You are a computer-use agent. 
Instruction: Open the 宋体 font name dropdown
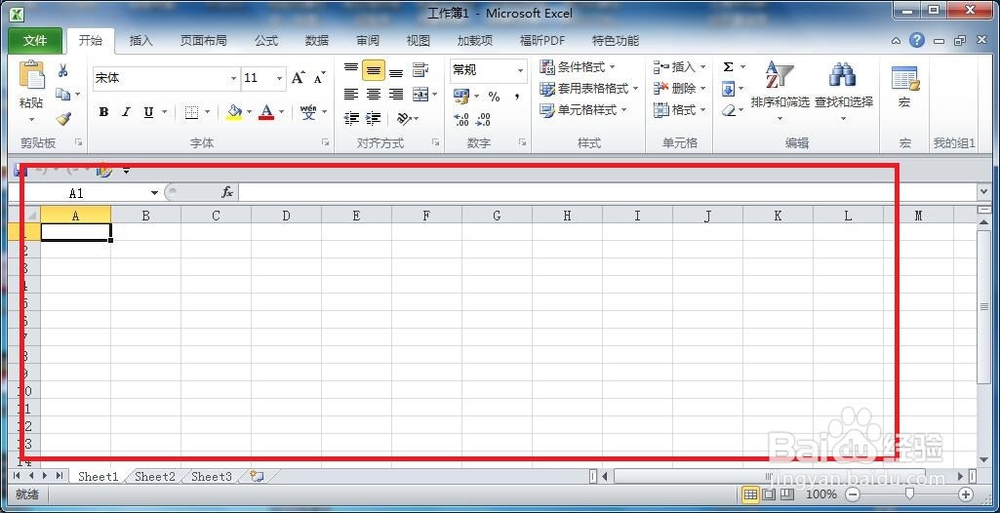(233, 78)
